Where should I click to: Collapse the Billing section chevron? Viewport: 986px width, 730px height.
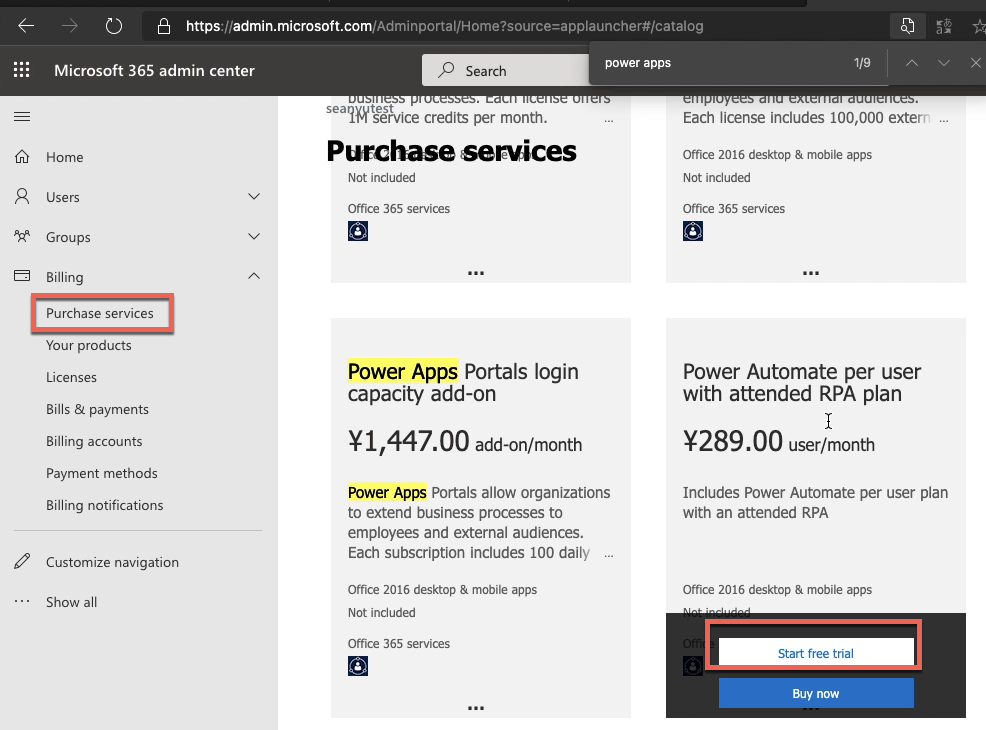tap(254, 276)
